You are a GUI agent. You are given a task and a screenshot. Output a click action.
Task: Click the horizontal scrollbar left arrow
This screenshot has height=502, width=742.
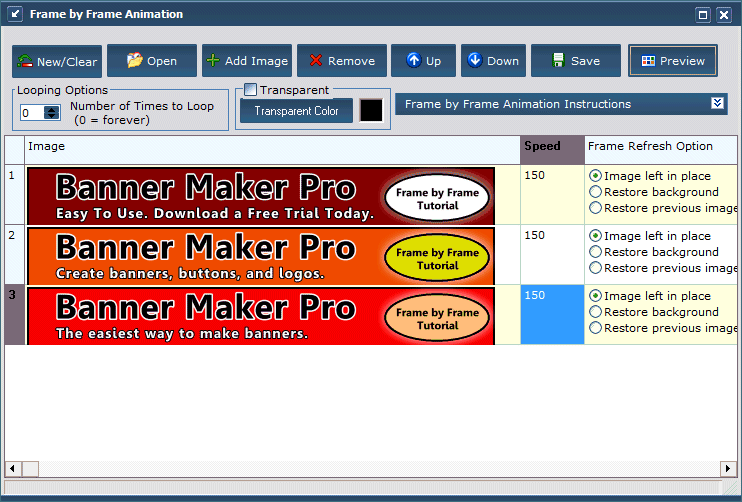(13, 469)
